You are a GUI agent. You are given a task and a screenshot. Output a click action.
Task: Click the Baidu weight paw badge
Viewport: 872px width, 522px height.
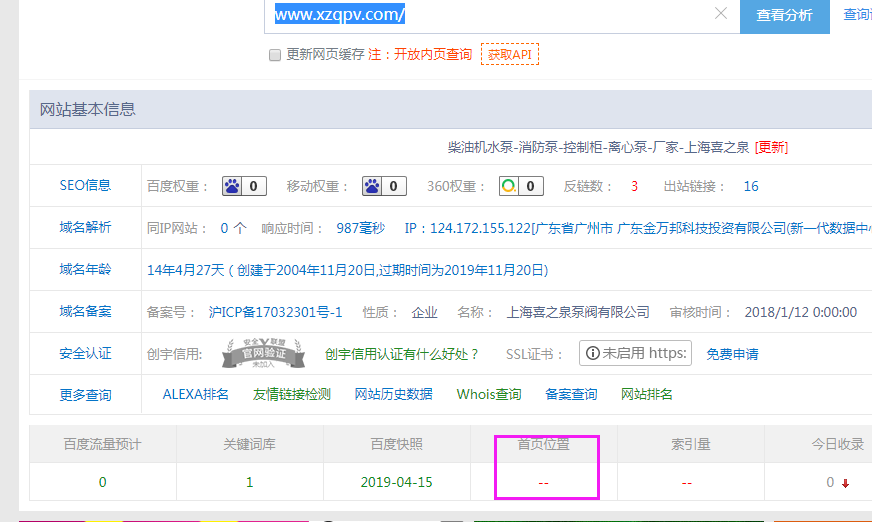(x=244, y=186)
